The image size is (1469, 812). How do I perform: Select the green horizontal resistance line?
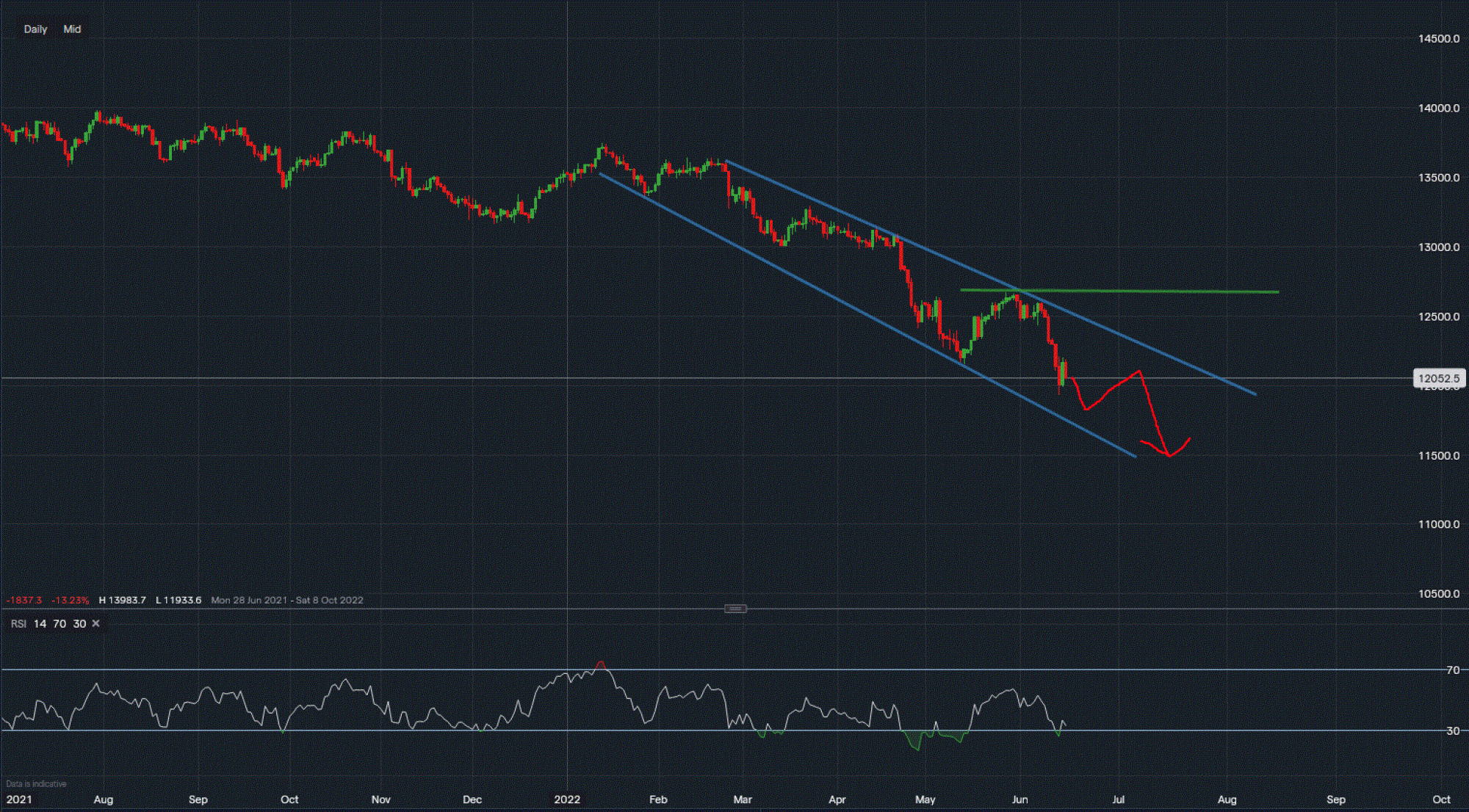(x=1175, y=291)
